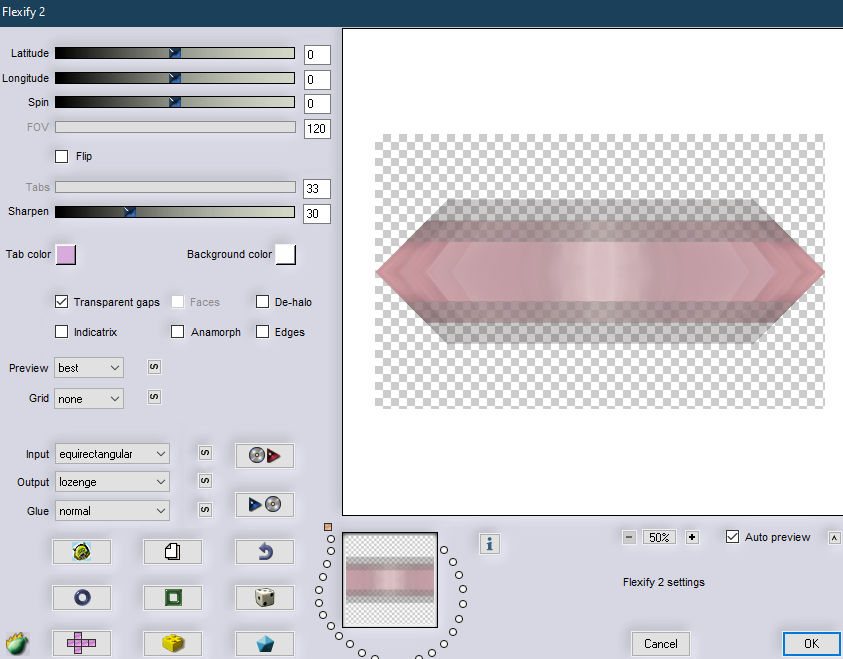Enable the Flip checkbox
Image resolution: width=843 pixels, height=659 pixels.
(x=61, y=156)
